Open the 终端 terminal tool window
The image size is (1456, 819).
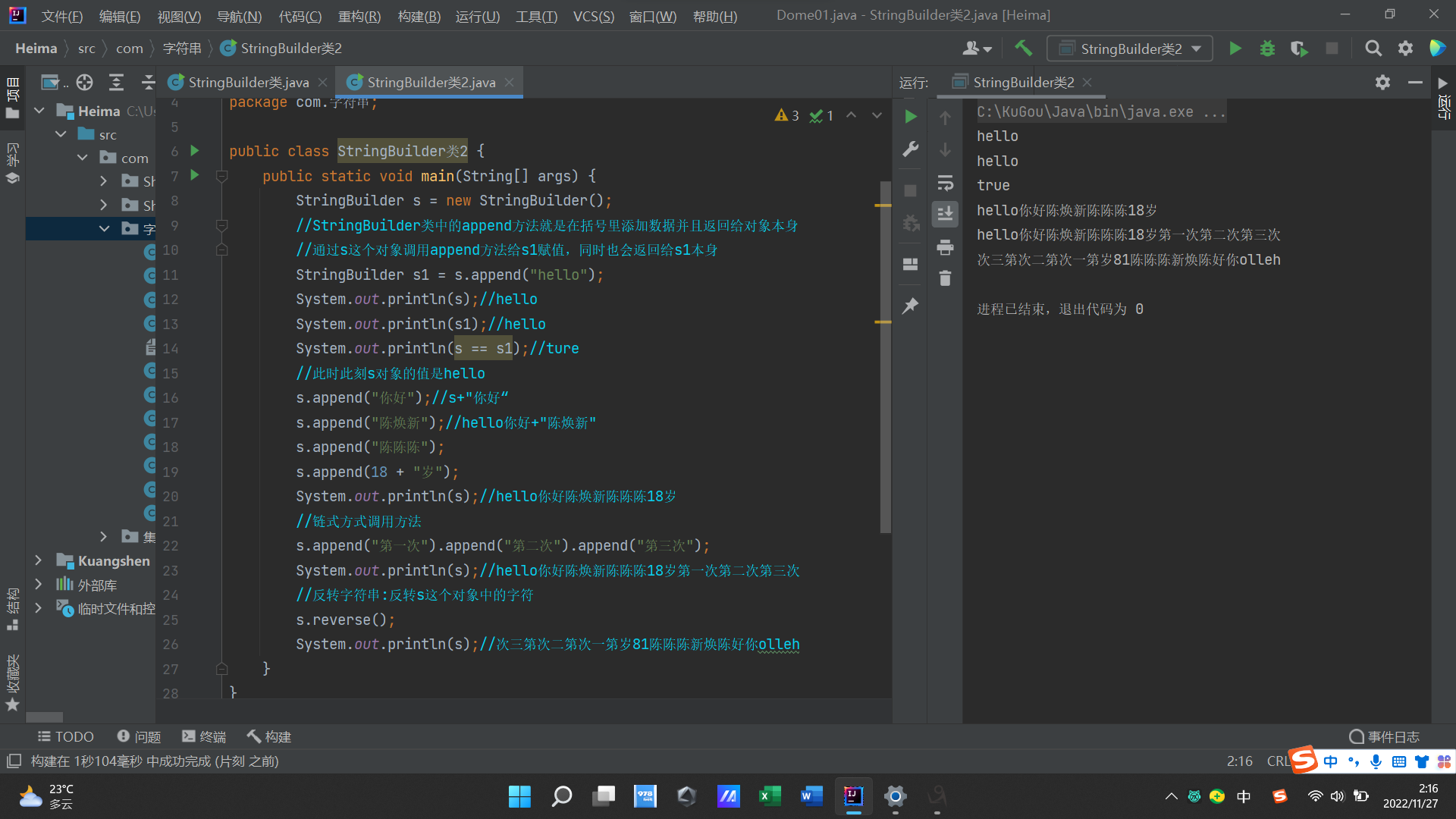coord(203,736)
